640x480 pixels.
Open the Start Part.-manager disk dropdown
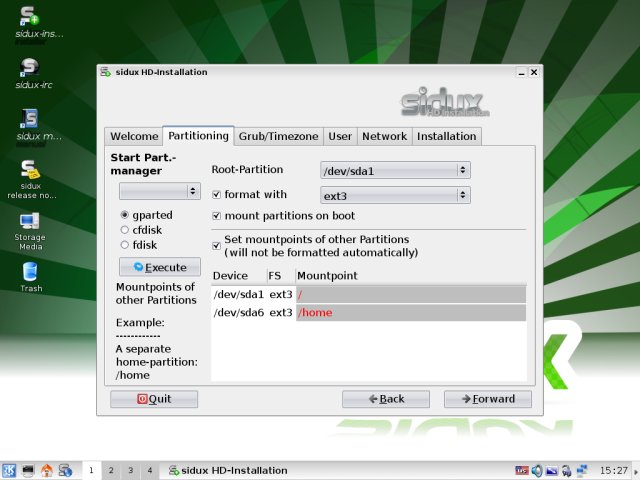(x=160, y=191)
